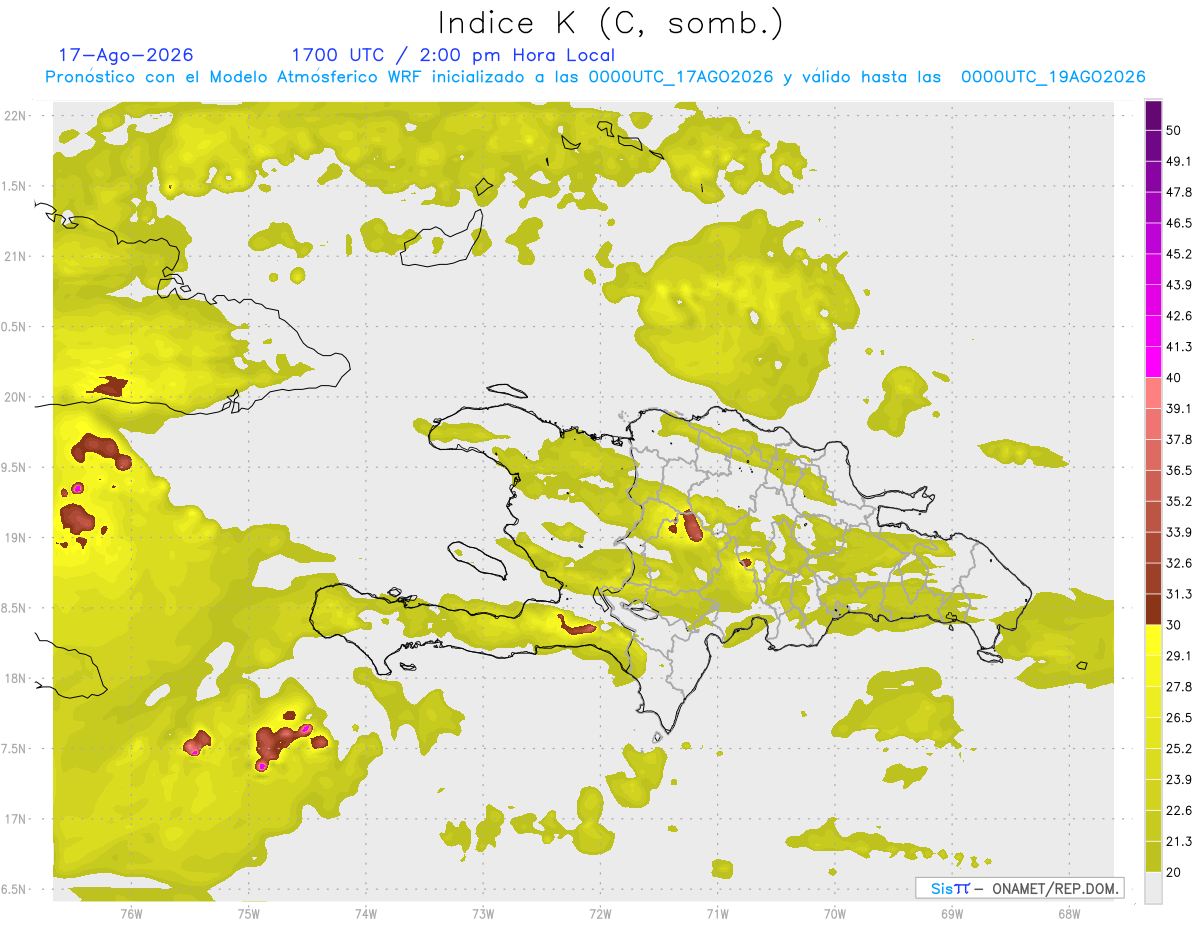Screen dimensions: 1200x927
Task: Select the colorbar value '33.9'
Action: point(1179,532)
